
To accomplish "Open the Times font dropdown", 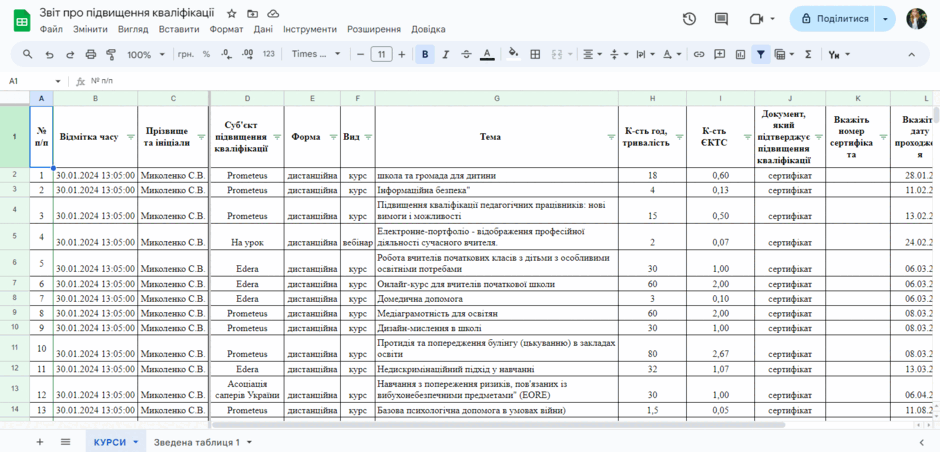I will click(316, 54).
